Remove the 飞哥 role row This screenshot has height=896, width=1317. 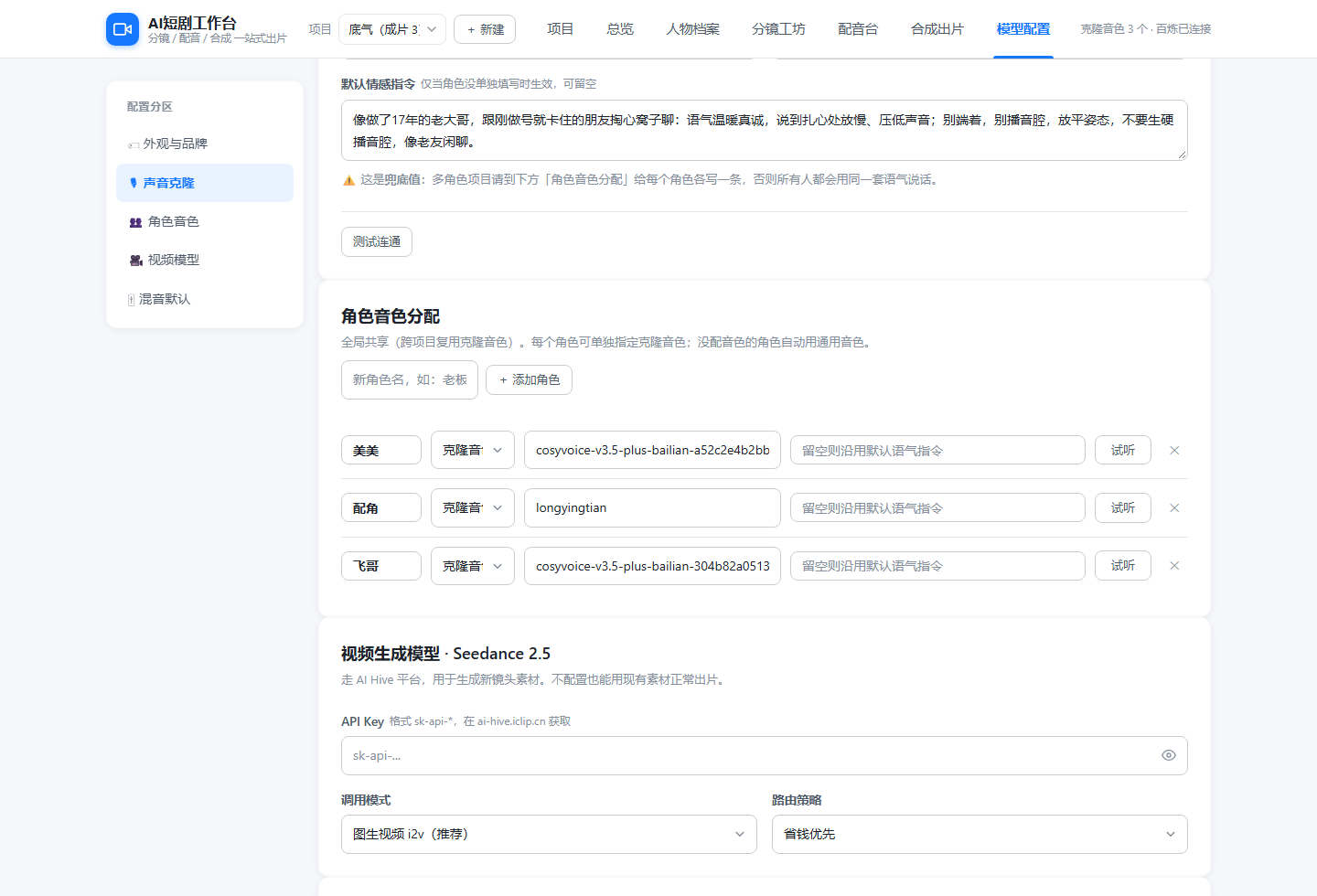pos(1174,566)
